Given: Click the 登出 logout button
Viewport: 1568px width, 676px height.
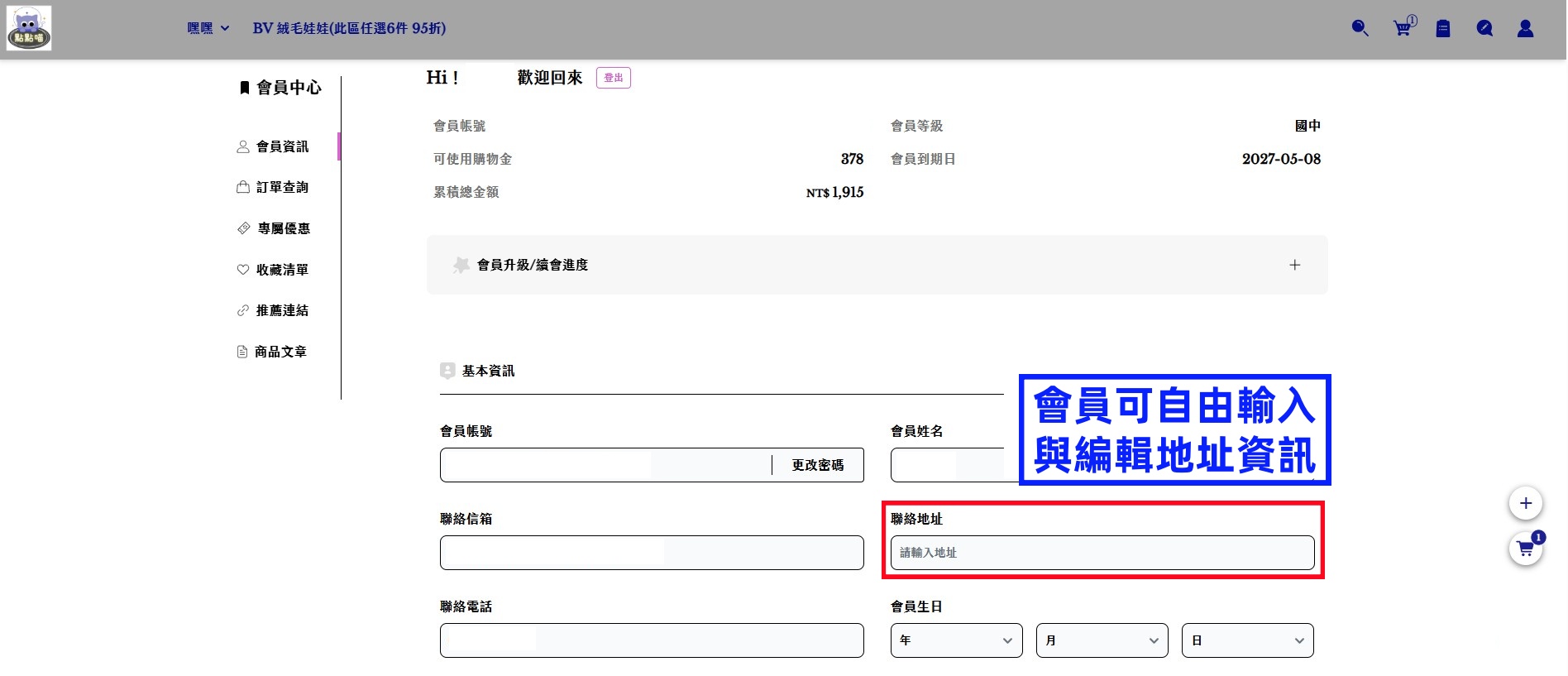Looking at the screenshot, I should pyautogui.click(x=614, y=78).
